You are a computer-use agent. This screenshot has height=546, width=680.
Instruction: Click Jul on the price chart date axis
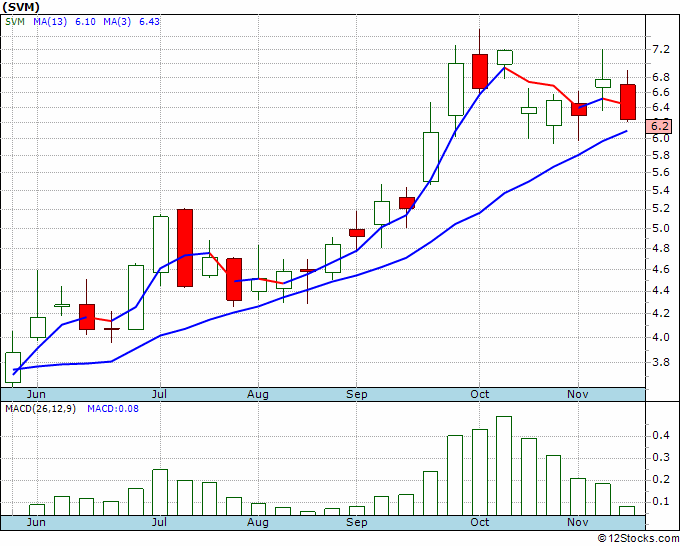pos(159,394)
